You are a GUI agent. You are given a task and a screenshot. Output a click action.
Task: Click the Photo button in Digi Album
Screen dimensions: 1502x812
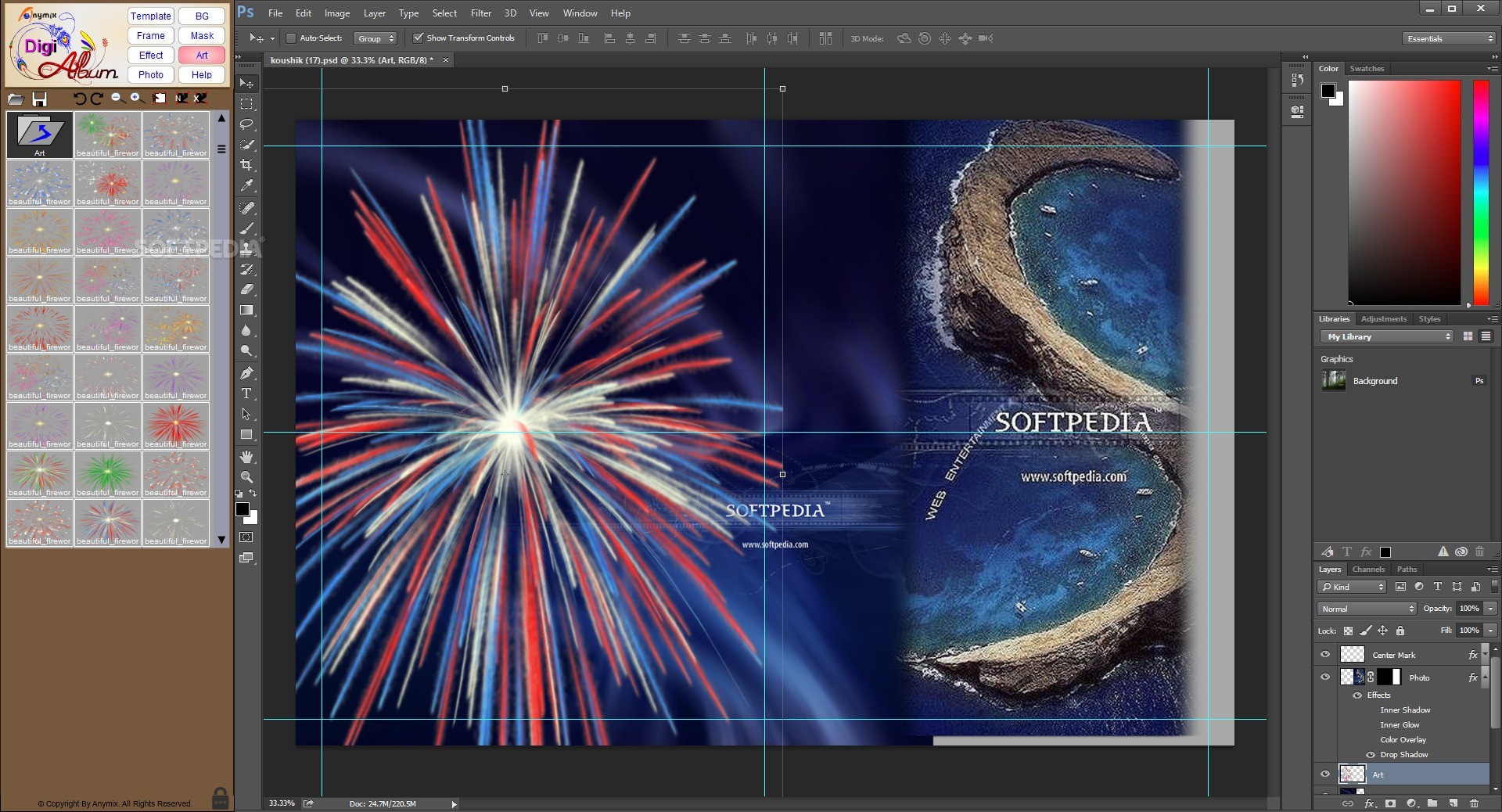[x=151, y=75]
